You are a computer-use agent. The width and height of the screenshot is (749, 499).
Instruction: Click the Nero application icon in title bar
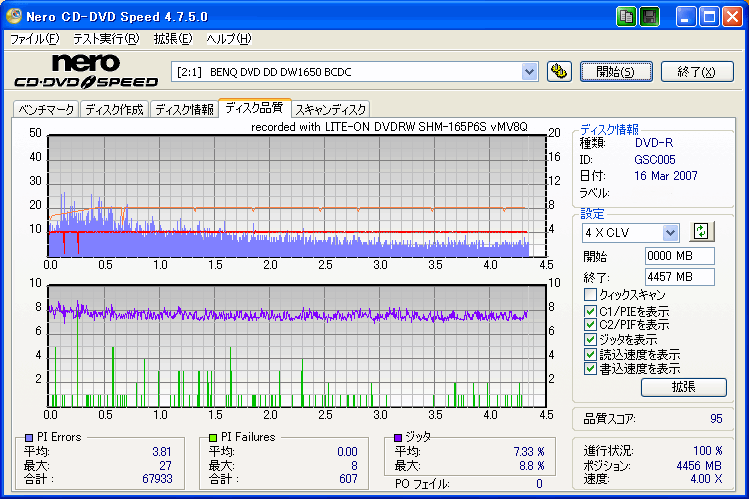point(15,16)
